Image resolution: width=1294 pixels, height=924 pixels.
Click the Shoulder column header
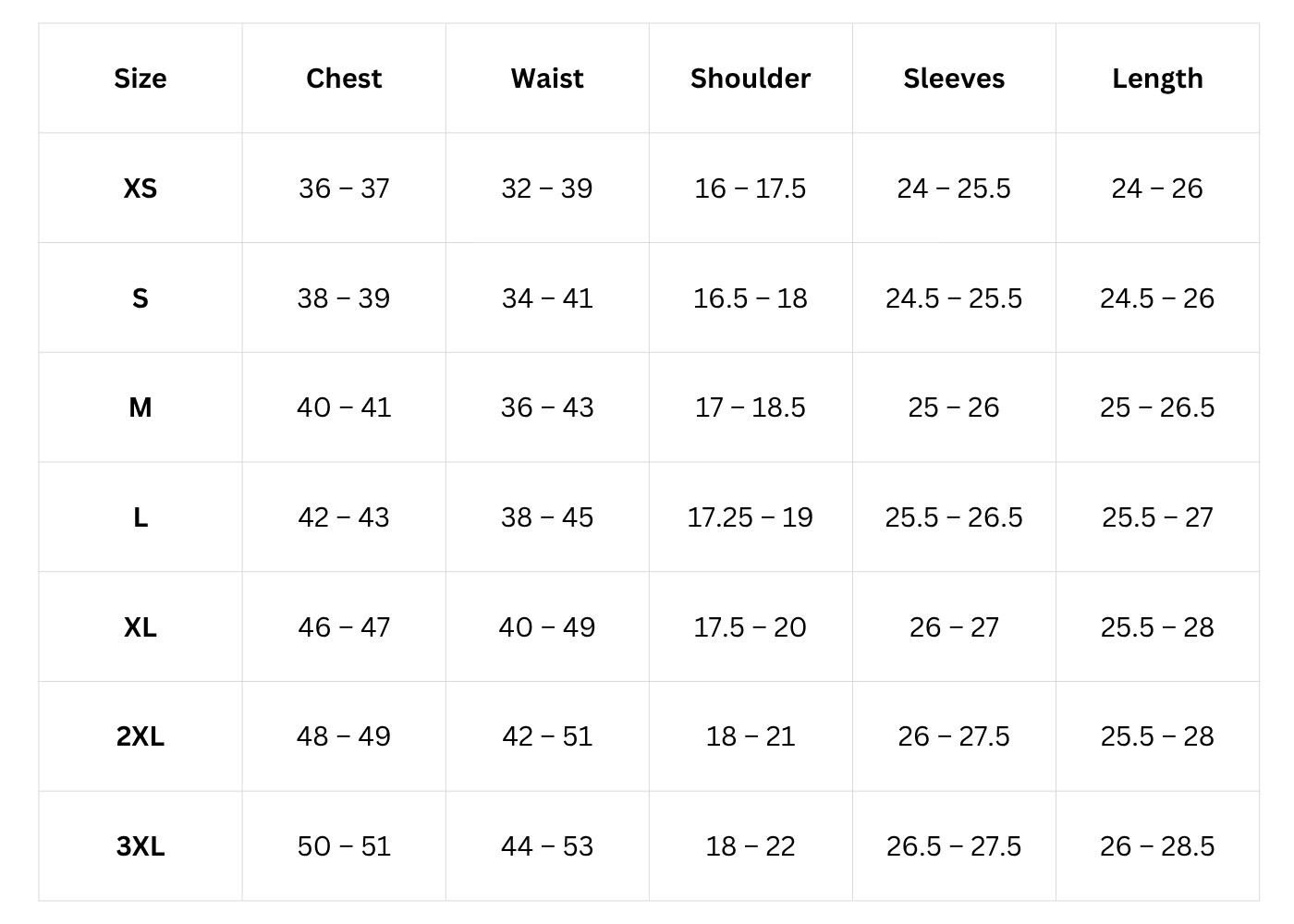(751, 79)
